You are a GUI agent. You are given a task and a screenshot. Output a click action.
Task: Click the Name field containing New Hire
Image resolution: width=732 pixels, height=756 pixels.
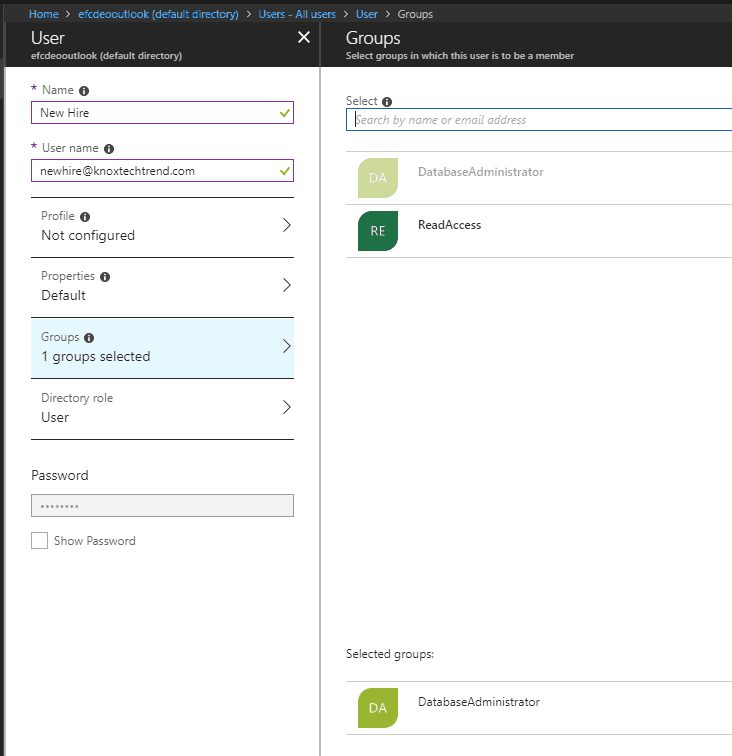click(x=155, y=113)
